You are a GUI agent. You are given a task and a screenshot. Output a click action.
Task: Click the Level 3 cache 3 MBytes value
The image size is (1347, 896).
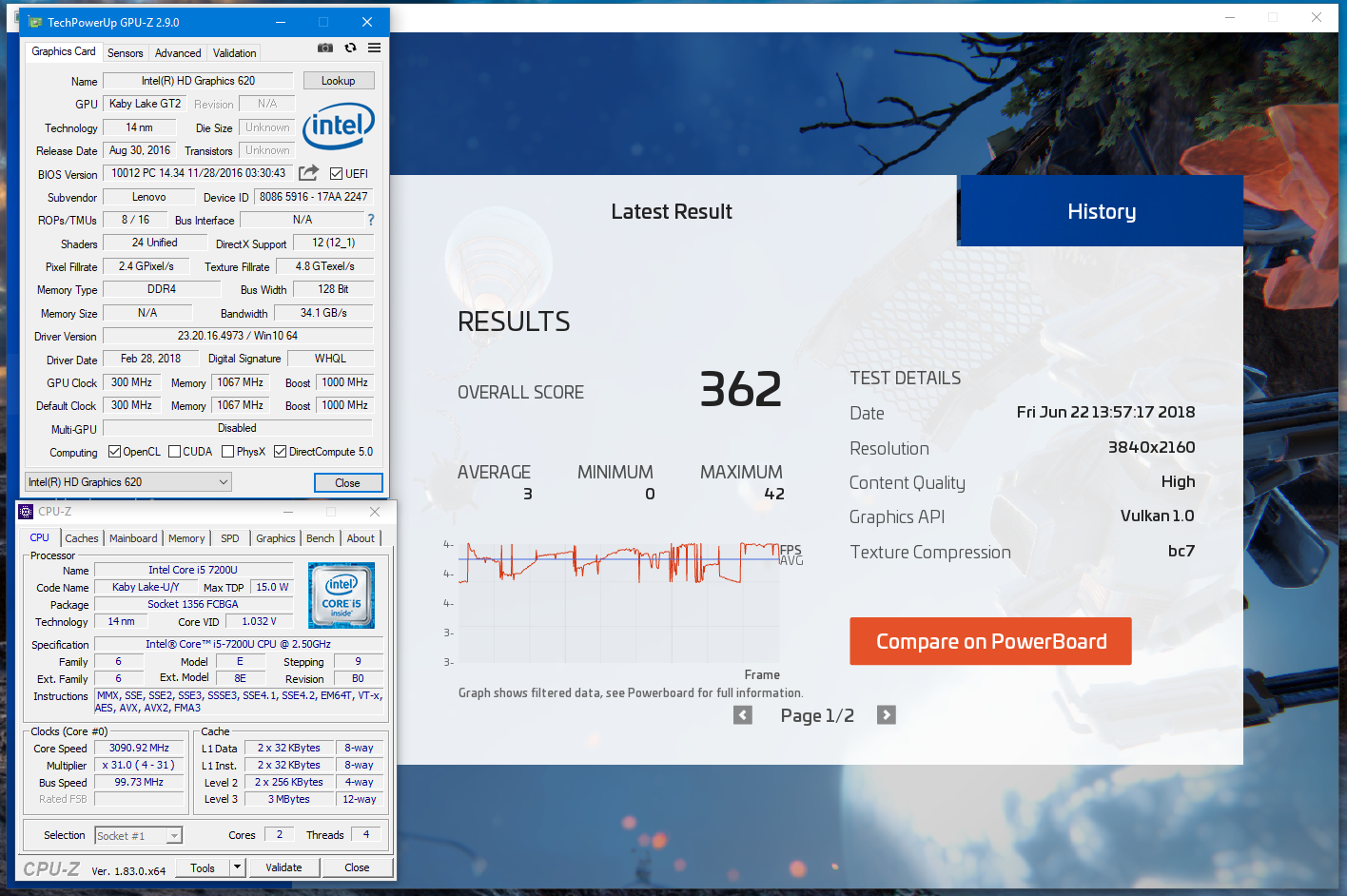coord(289,799)
